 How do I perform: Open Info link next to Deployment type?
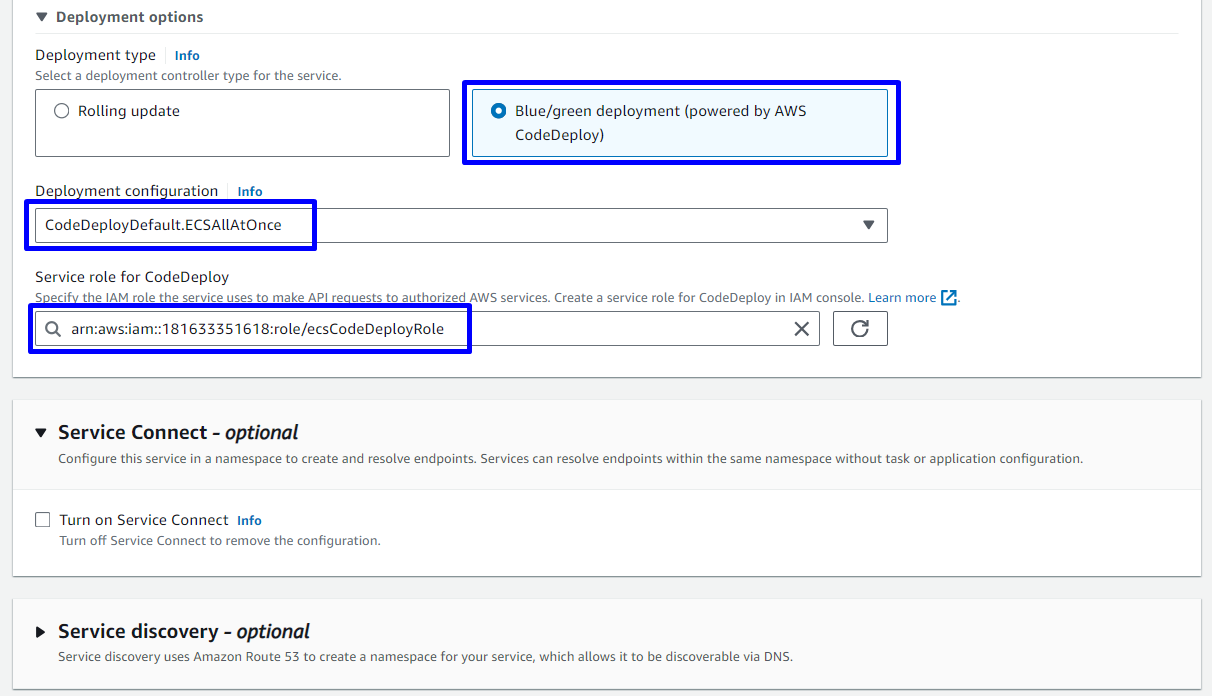[x=187, y=56]
